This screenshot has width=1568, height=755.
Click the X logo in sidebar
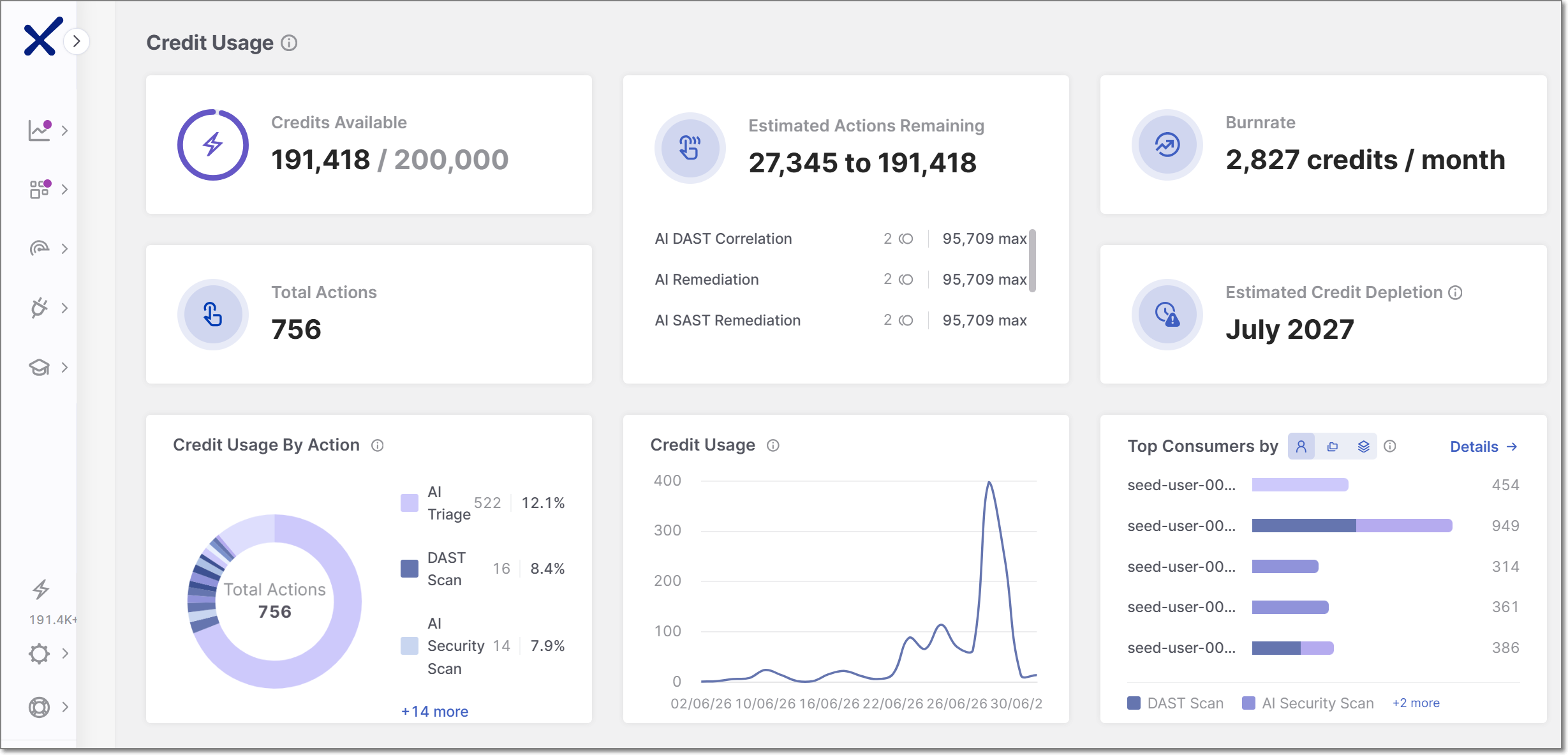click(x=43, y=36)
